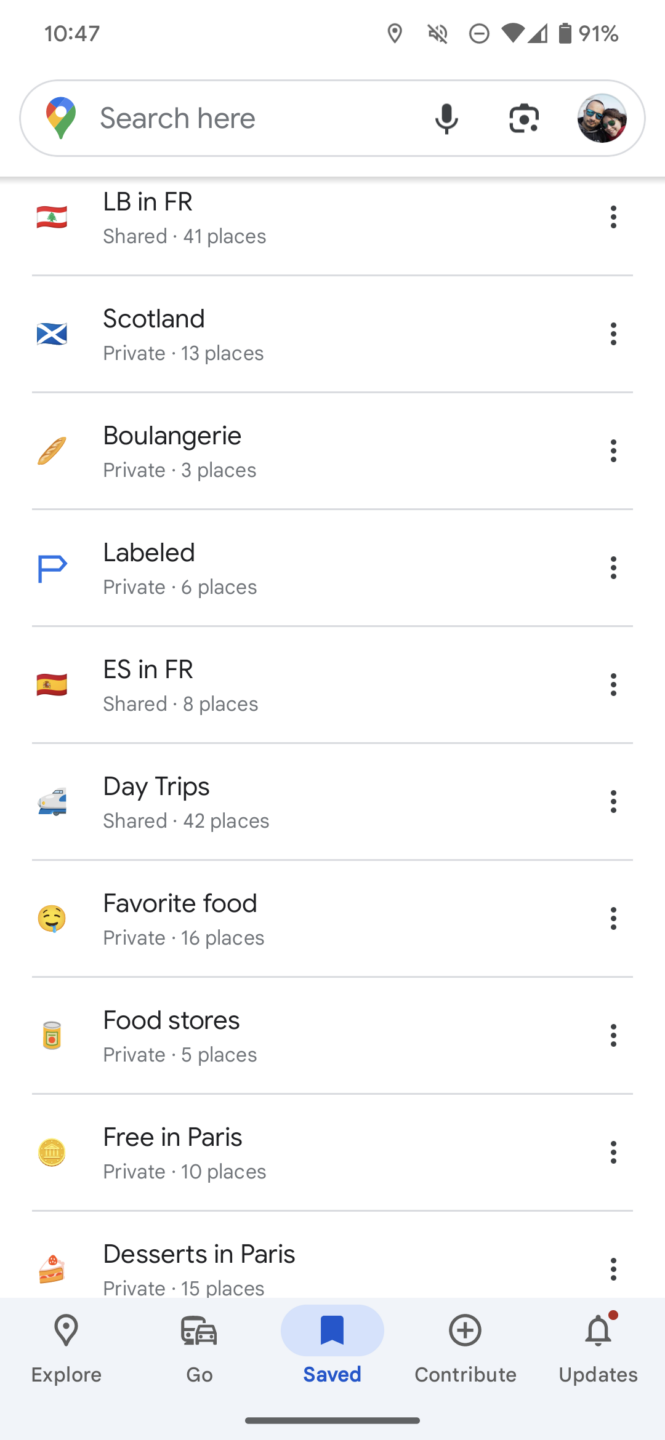Viewport: 665px width, 1440px height.
Task: Tap the Lebanon flag icon beside LB in FR
Action: click(x=51, y=216)
